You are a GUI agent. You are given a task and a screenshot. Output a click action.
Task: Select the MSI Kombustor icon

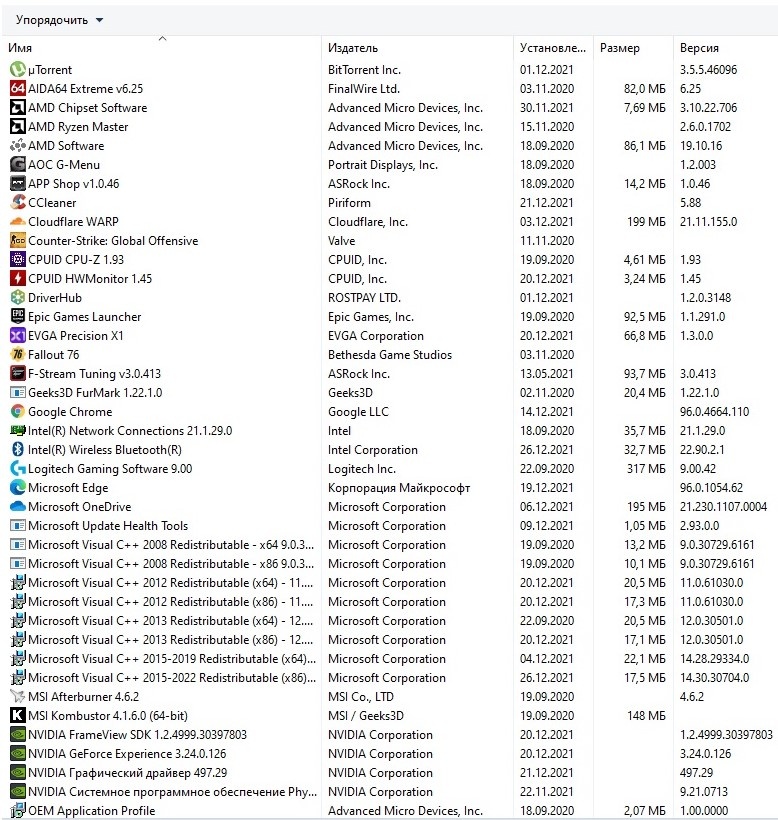(x=18, y=715)
